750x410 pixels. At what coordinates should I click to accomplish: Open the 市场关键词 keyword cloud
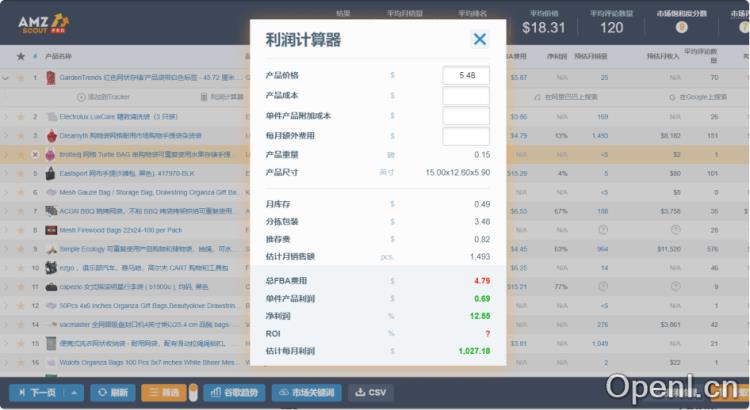pyautogui.click(x=307, y=392)
